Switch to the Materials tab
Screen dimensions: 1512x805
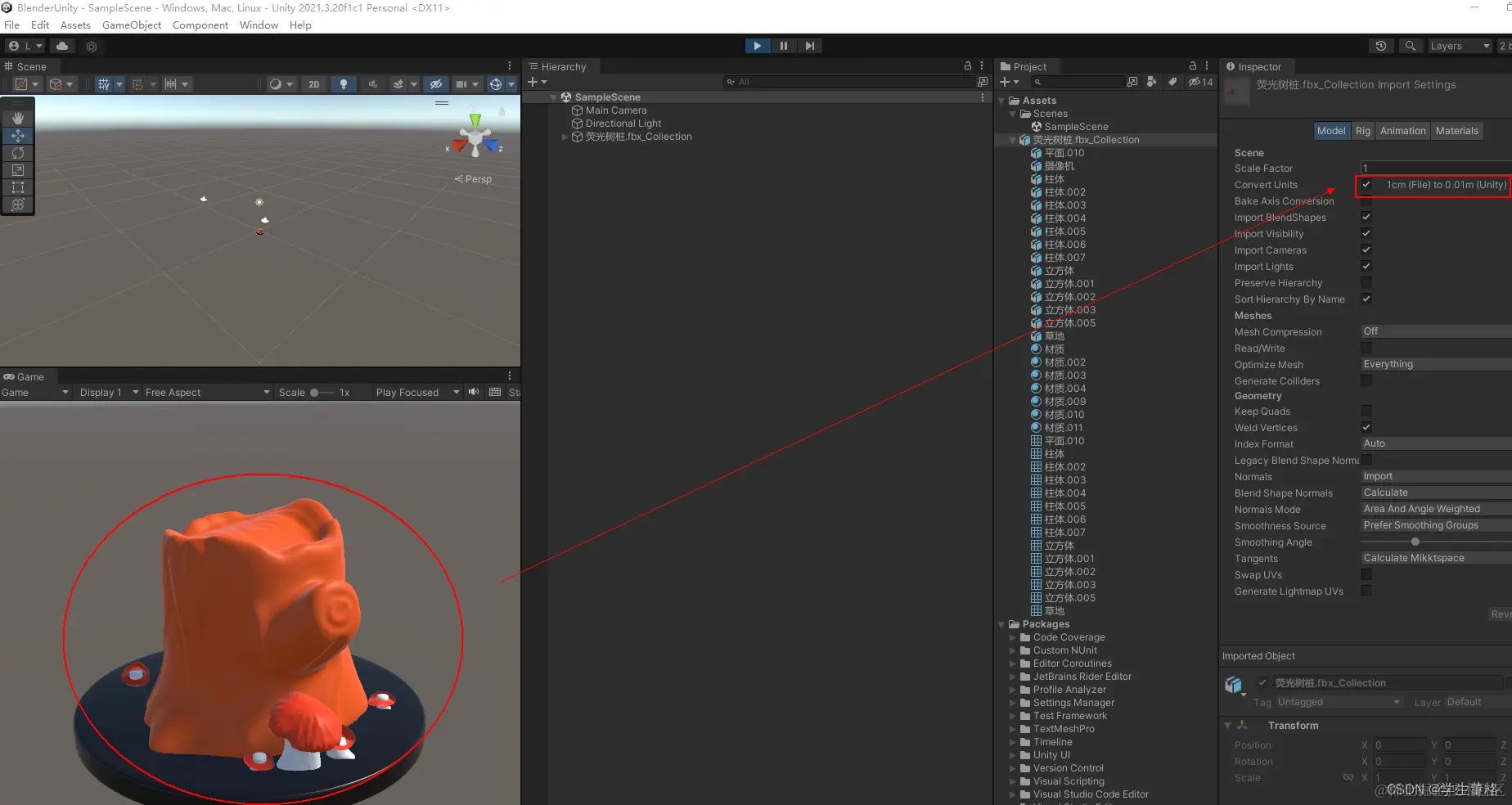[1457, 131]
